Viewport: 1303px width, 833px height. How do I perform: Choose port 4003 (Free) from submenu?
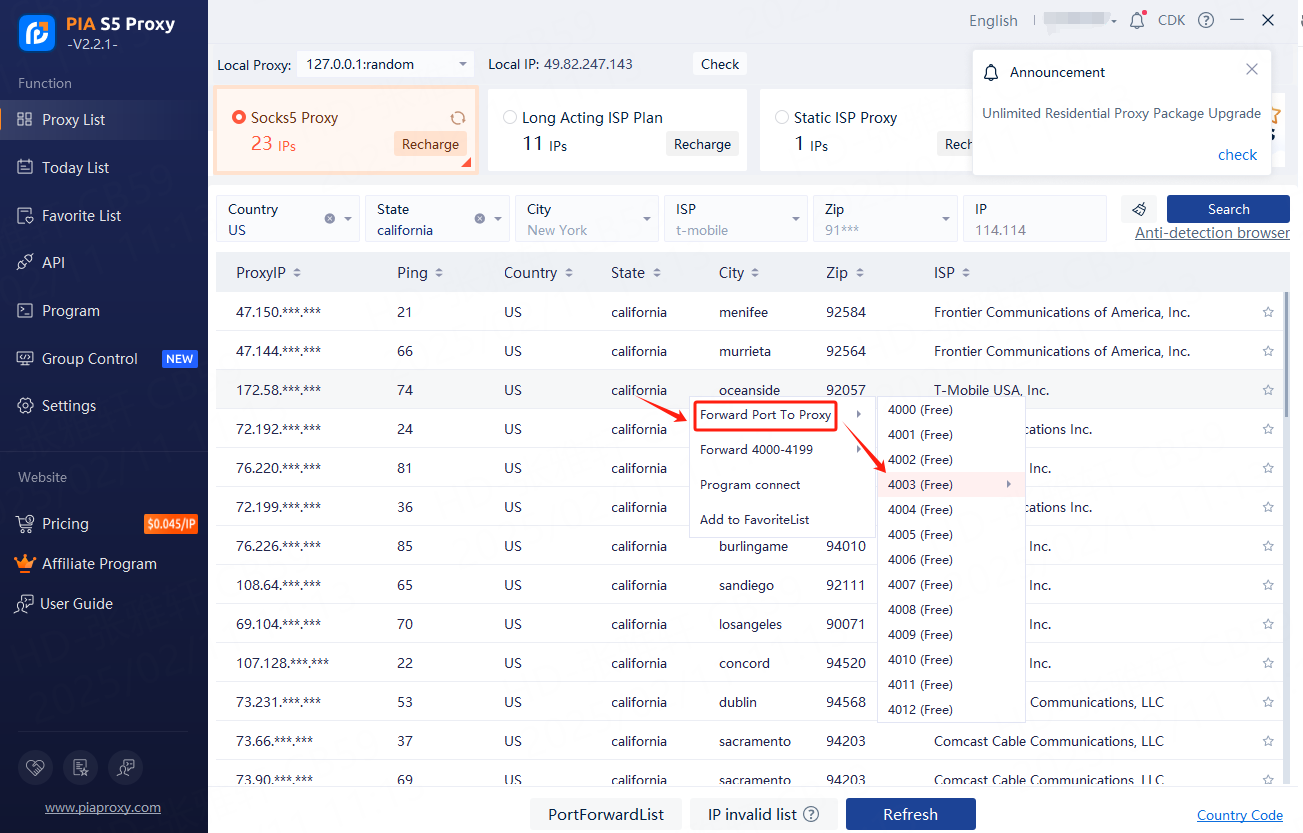point(920,485)
